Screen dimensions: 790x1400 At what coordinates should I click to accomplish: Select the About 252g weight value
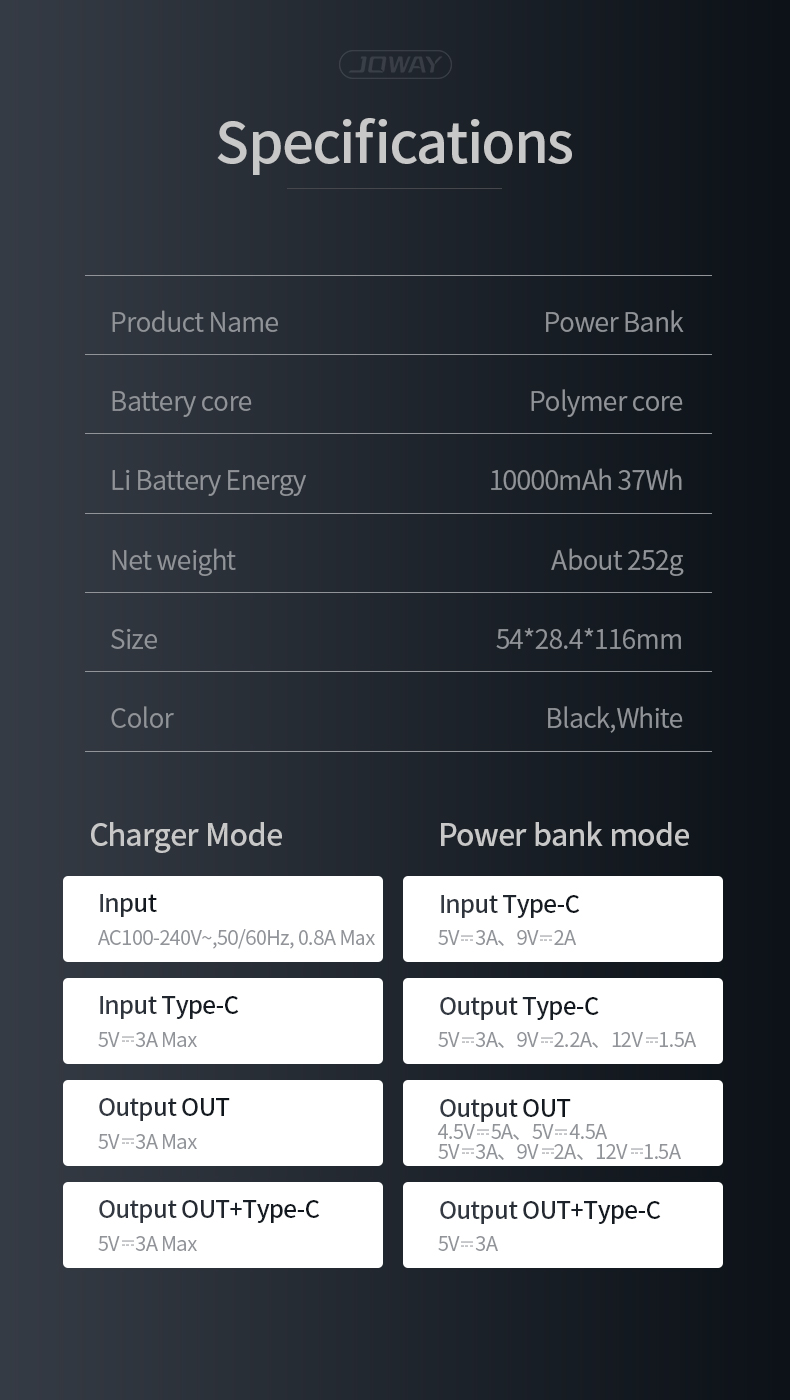pos(617,560)
